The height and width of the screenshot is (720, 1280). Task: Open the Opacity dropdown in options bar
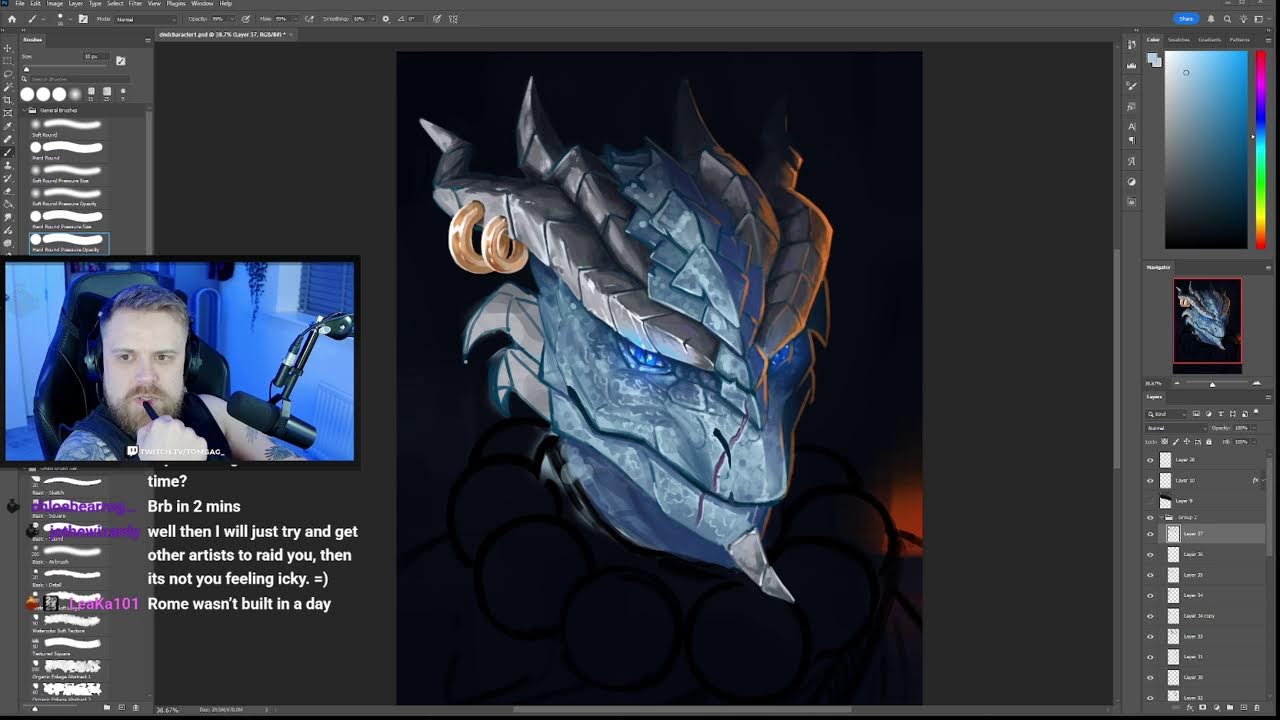(x=233, y=19)
